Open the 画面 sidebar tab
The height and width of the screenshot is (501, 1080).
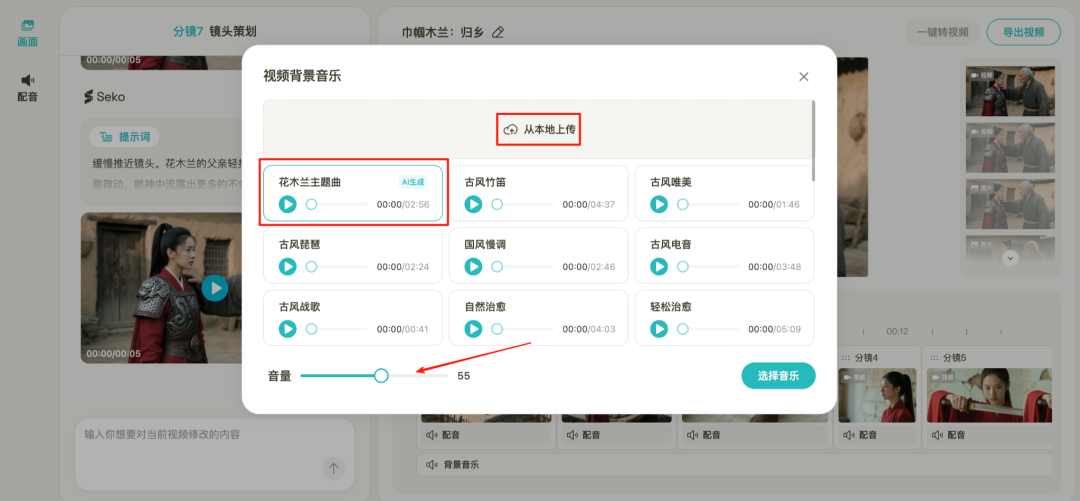pyautogui.click(x=28, y=33)
